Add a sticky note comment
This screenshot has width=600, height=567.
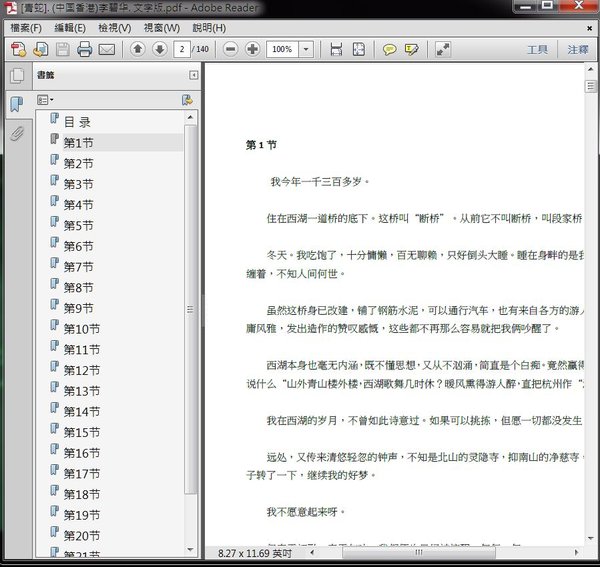pos(389,49)
